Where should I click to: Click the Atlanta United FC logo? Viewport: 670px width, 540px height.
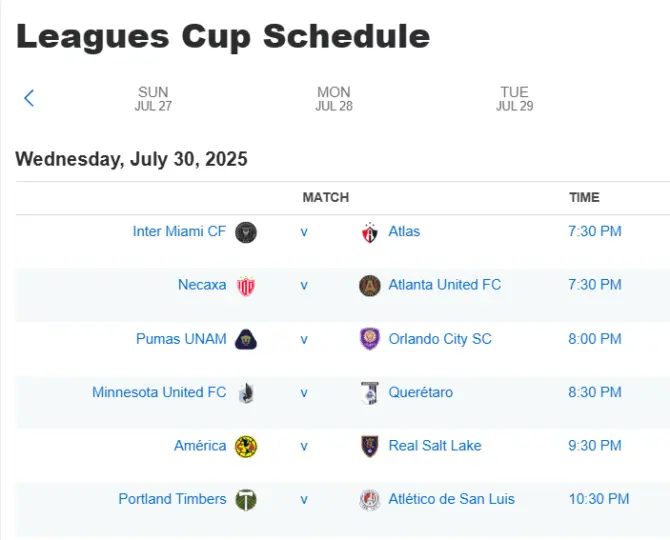coord(370,286)
